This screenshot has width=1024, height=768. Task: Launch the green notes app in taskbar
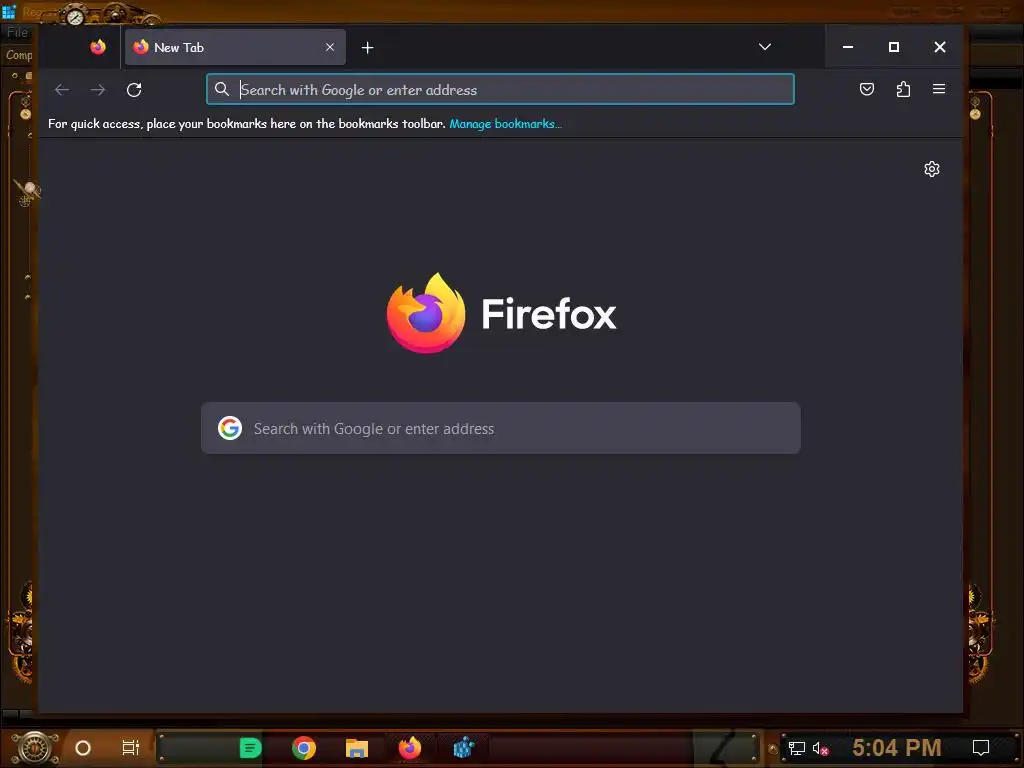[x=250, y=748]
